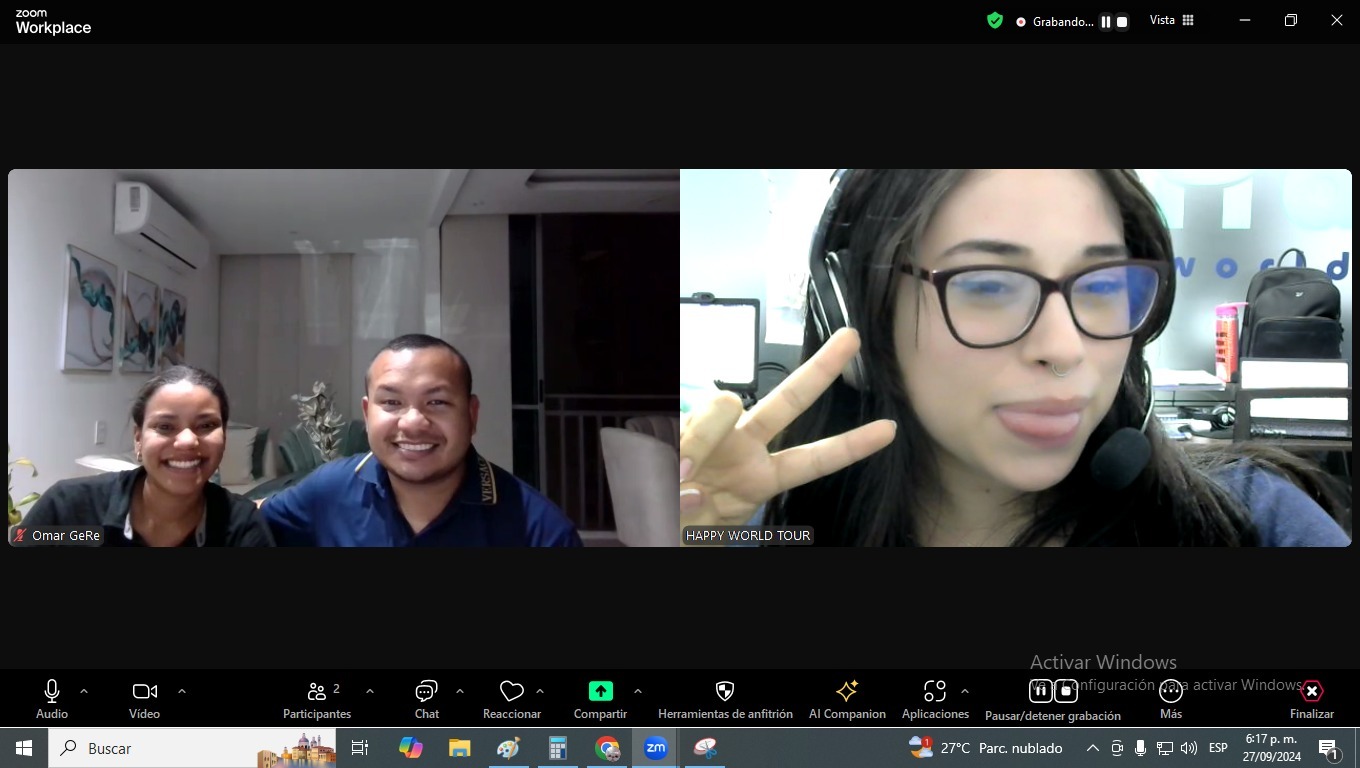This screenshot has width=1360, height=768.
Task: Mute the microphone with the Audio button
Action: (x=52, y=699)
